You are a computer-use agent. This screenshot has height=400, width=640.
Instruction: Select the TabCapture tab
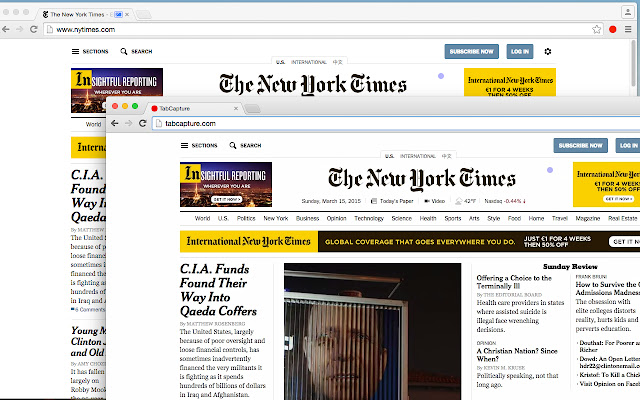195,109
